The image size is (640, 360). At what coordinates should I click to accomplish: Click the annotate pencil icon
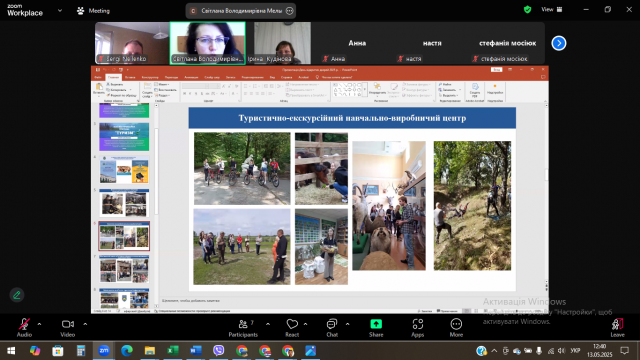[17, 295]
